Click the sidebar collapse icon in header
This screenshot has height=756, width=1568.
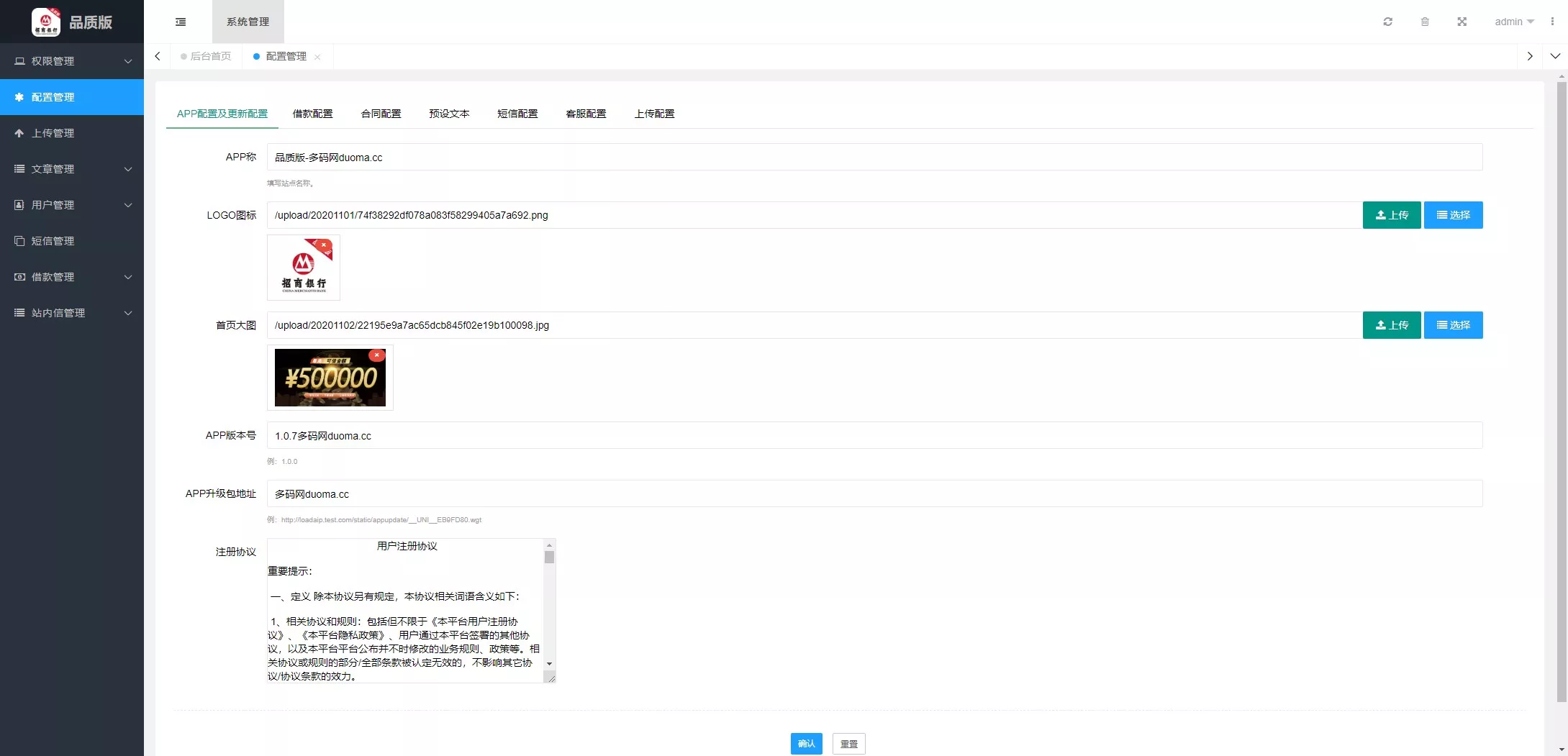[181, 22]
